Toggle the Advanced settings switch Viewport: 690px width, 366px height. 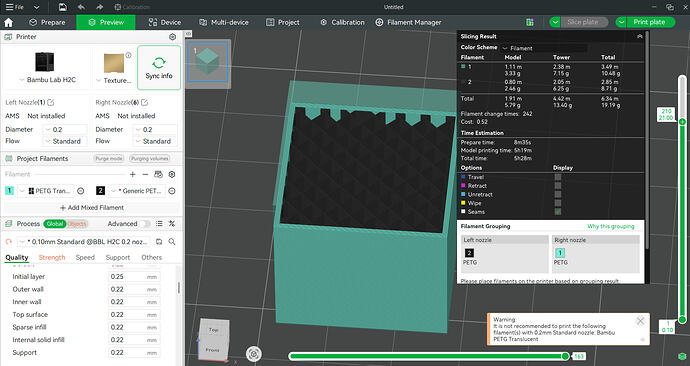(x=144, y=224)
